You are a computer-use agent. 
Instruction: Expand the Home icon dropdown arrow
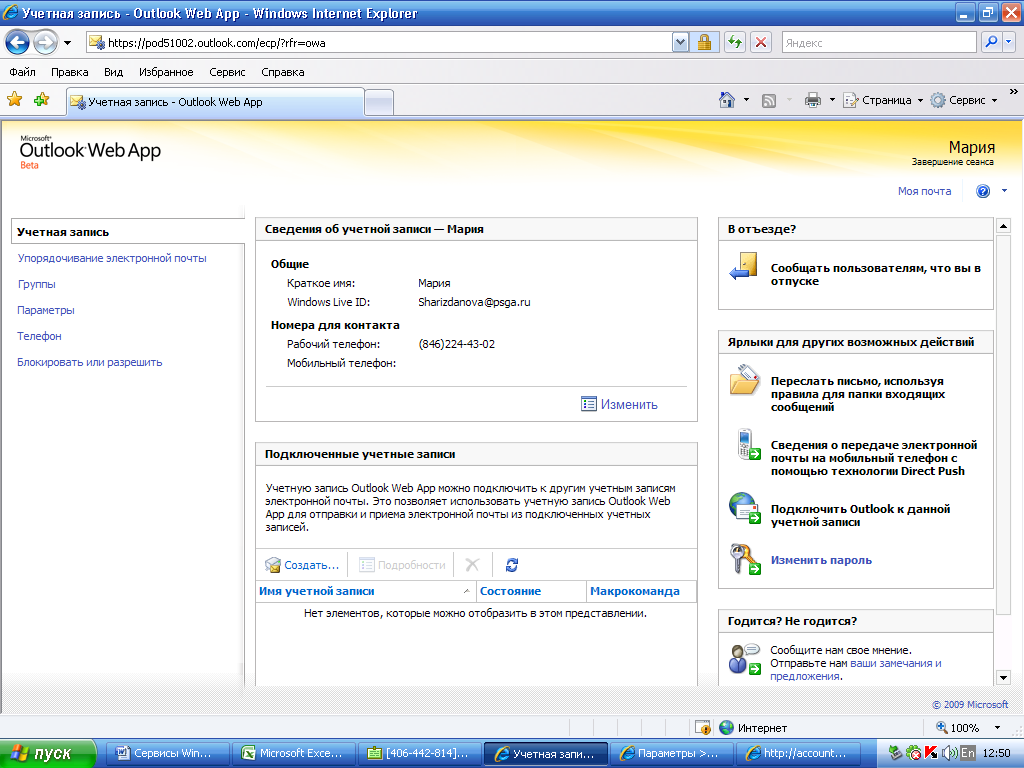coord(746,100)
